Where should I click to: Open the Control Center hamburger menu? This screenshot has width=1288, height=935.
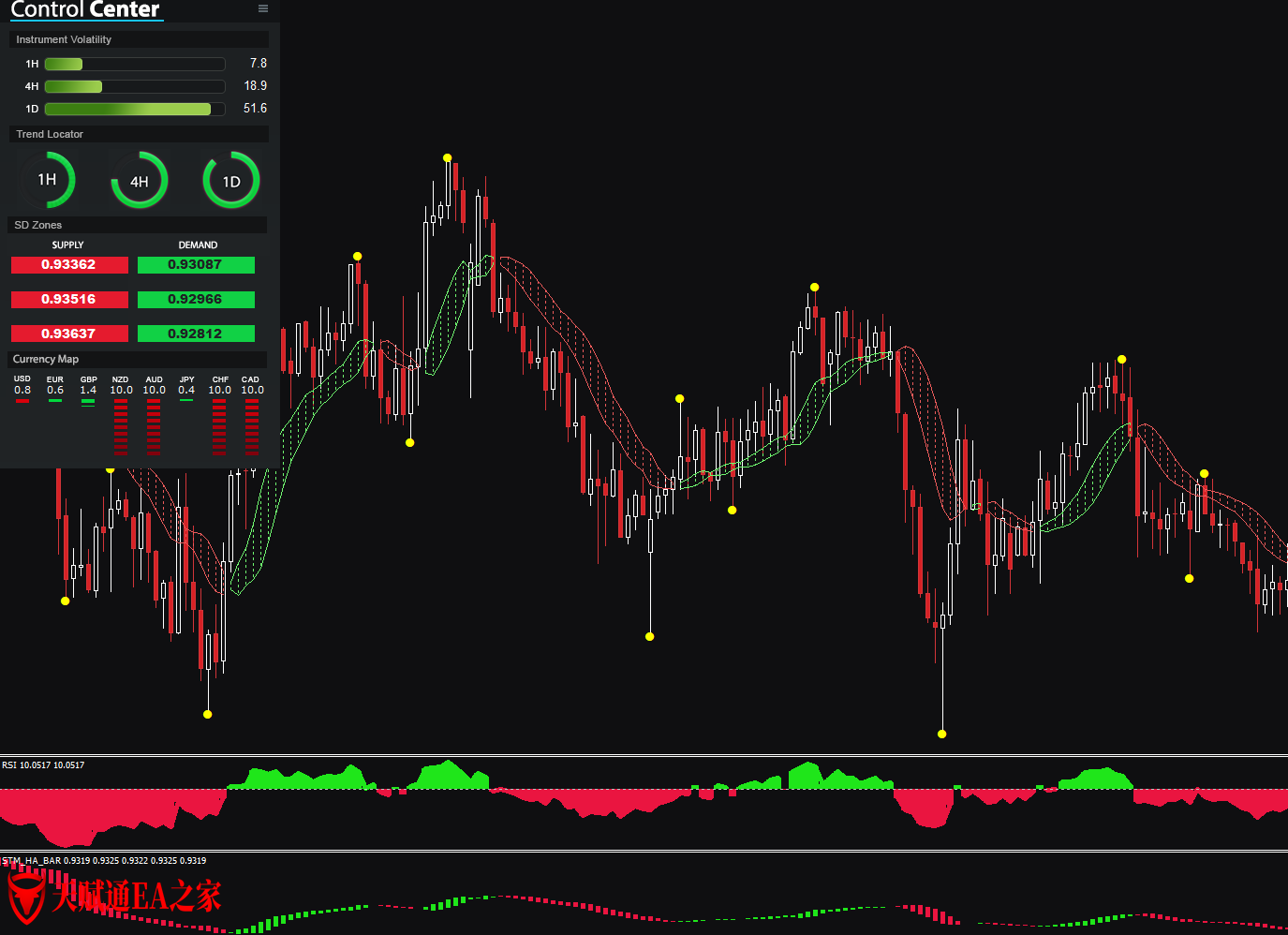263,8
